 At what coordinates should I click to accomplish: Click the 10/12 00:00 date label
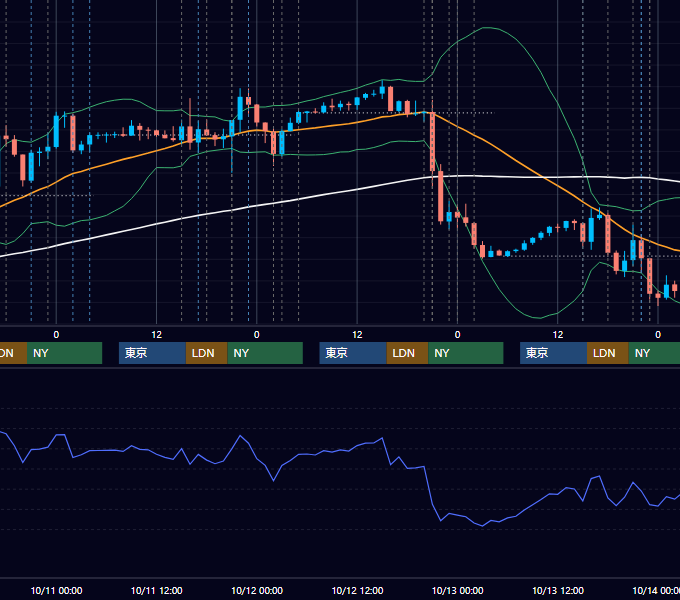[257, 590]
